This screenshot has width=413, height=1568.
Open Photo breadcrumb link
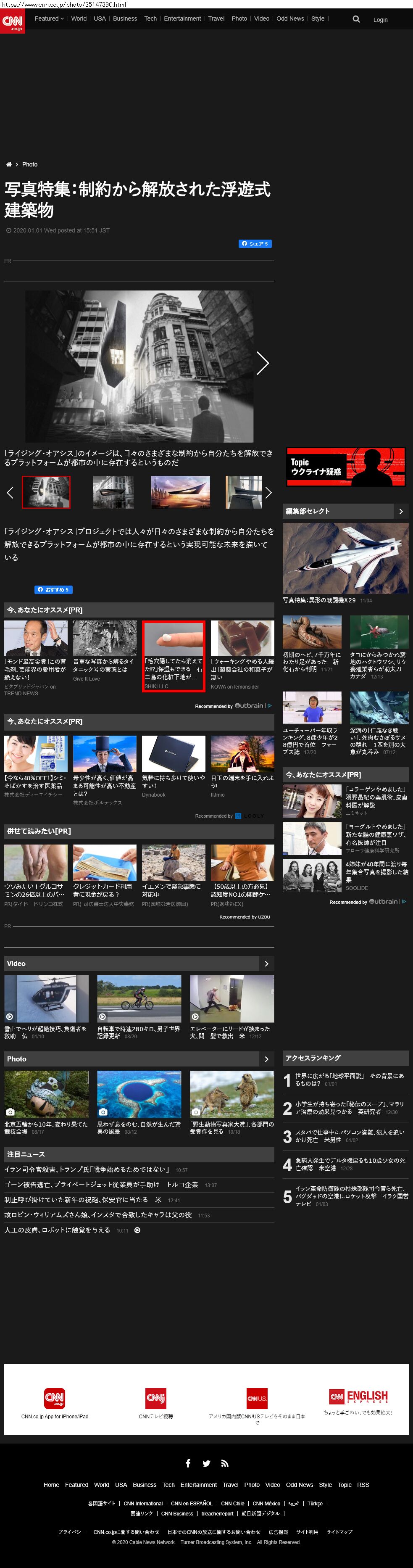click(x=30, y=164)
